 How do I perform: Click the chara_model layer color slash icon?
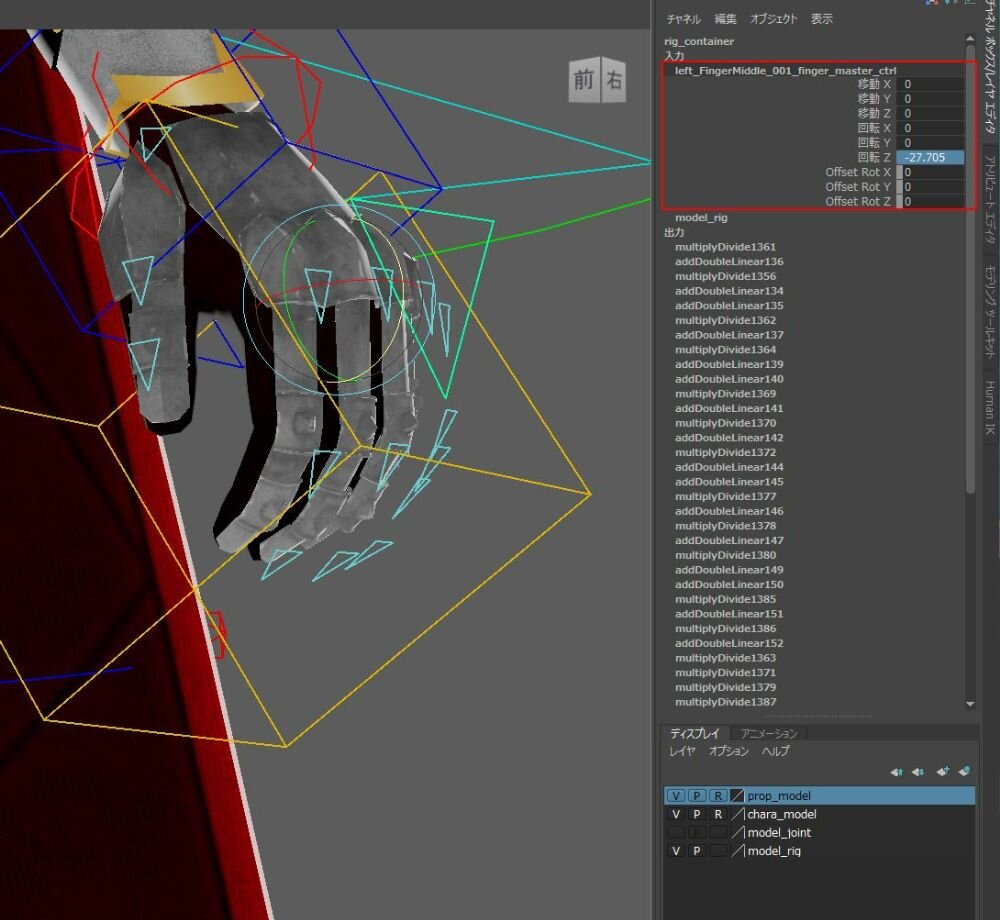pyautogui.click(x=737, y=814)
